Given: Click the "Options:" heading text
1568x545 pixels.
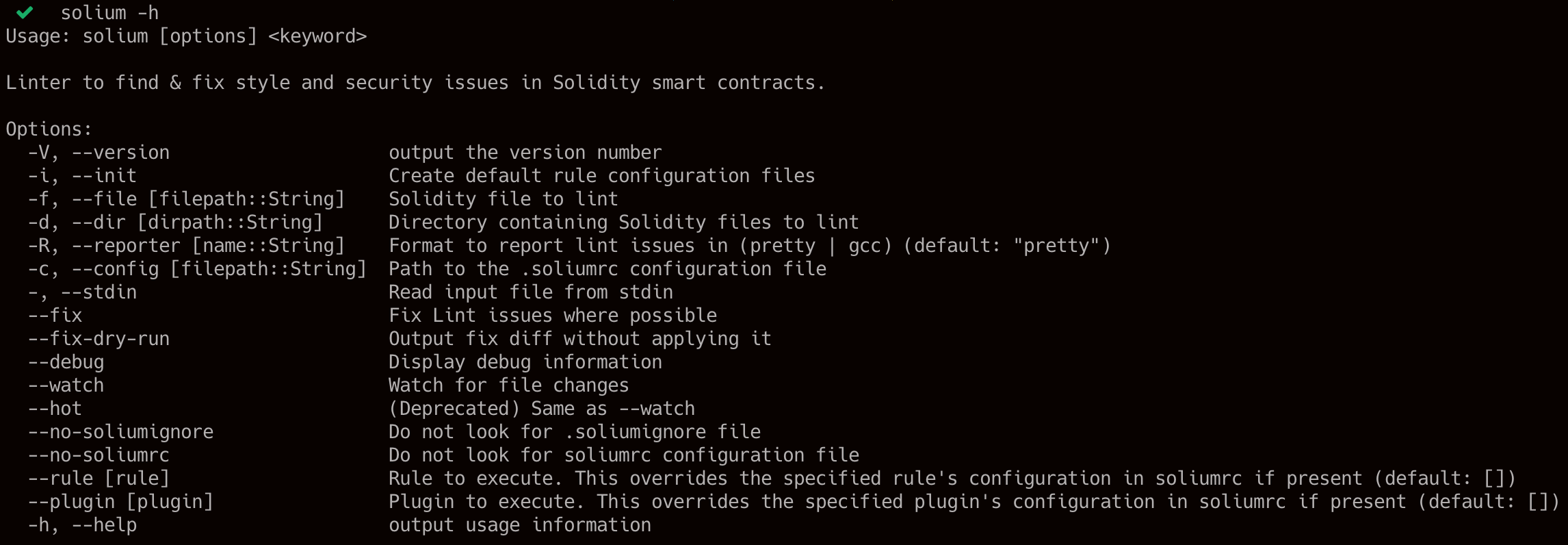Looking at the screenshot, I should (49, 129).
